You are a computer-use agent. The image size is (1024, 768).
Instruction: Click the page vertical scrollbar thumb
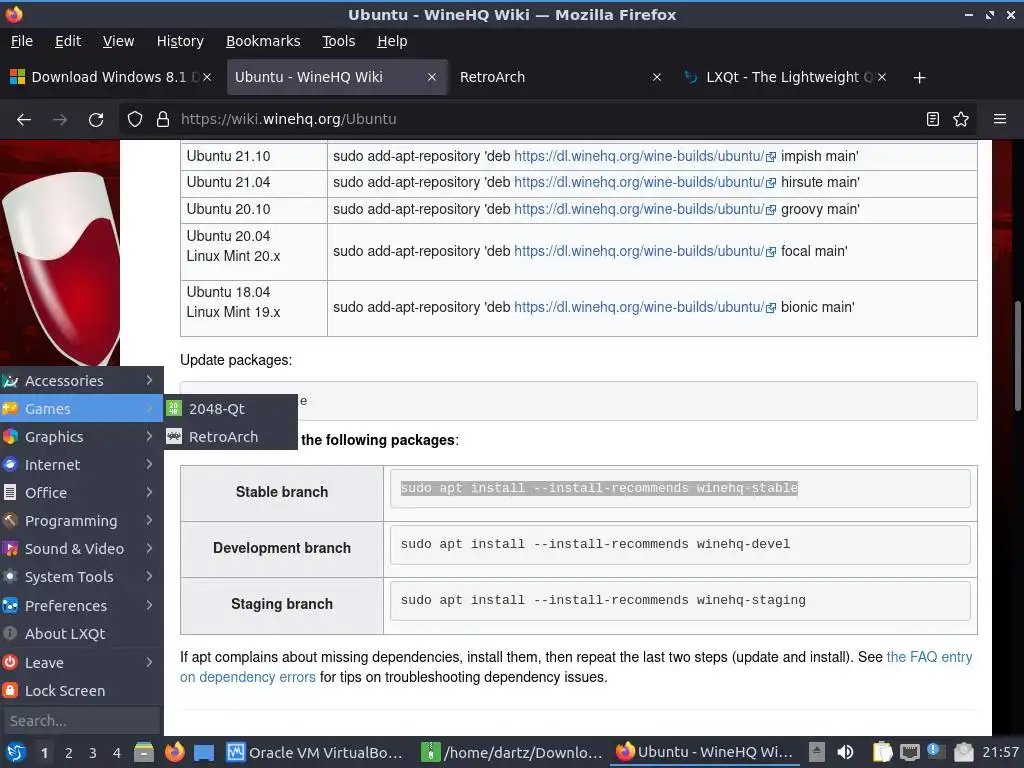(1017, 356)
